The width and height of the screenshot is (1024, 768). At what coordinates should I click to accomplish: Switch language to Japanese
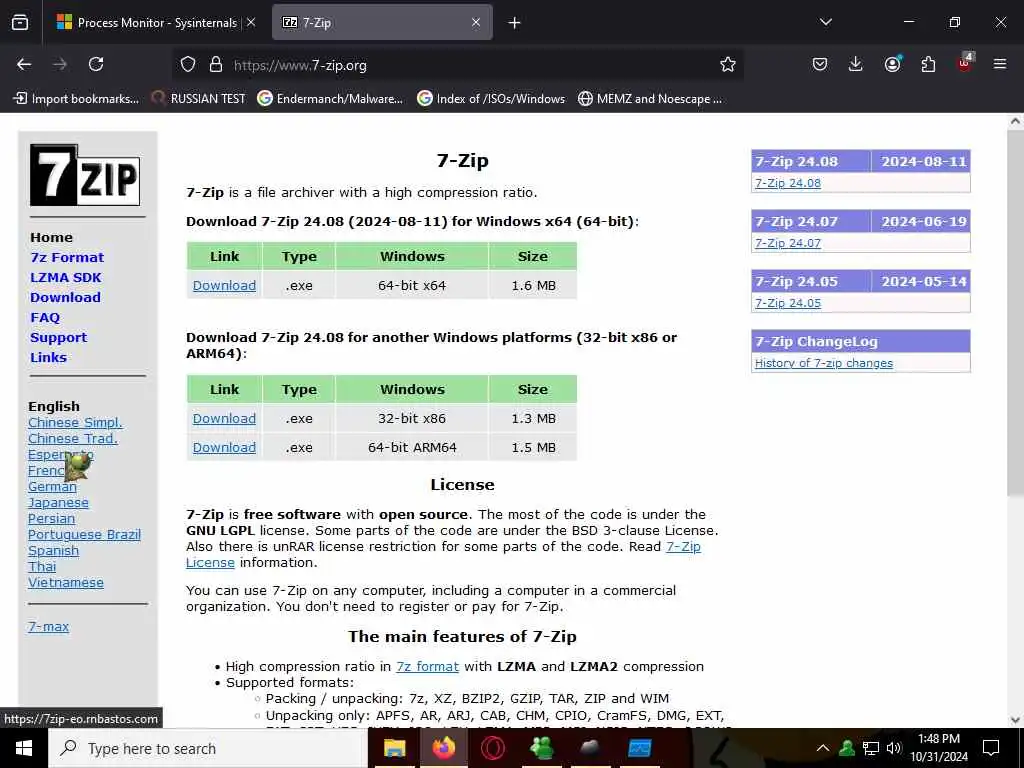point(58,503)
